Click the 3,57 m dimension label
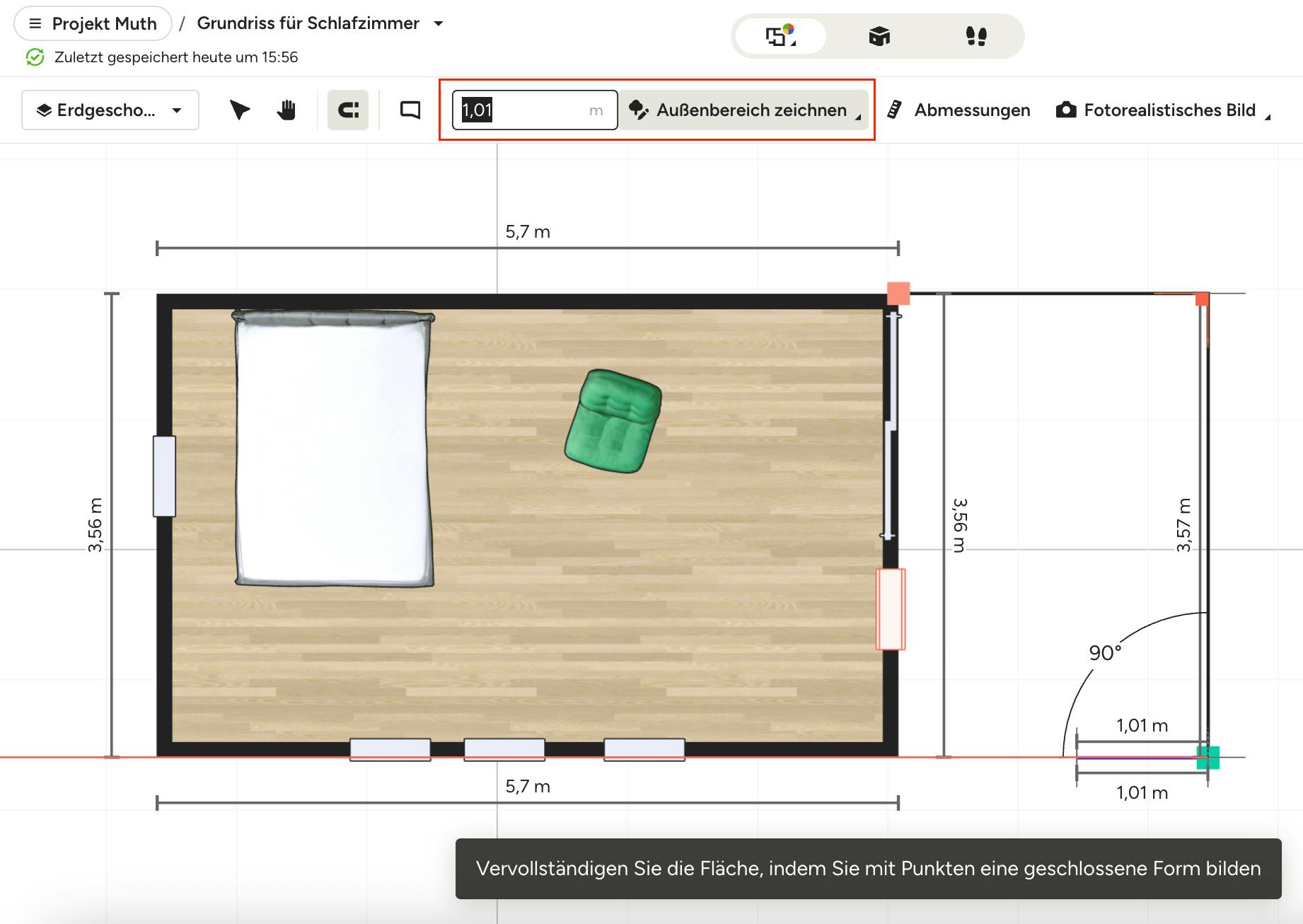1303x924 pixels. [1183, 525]
